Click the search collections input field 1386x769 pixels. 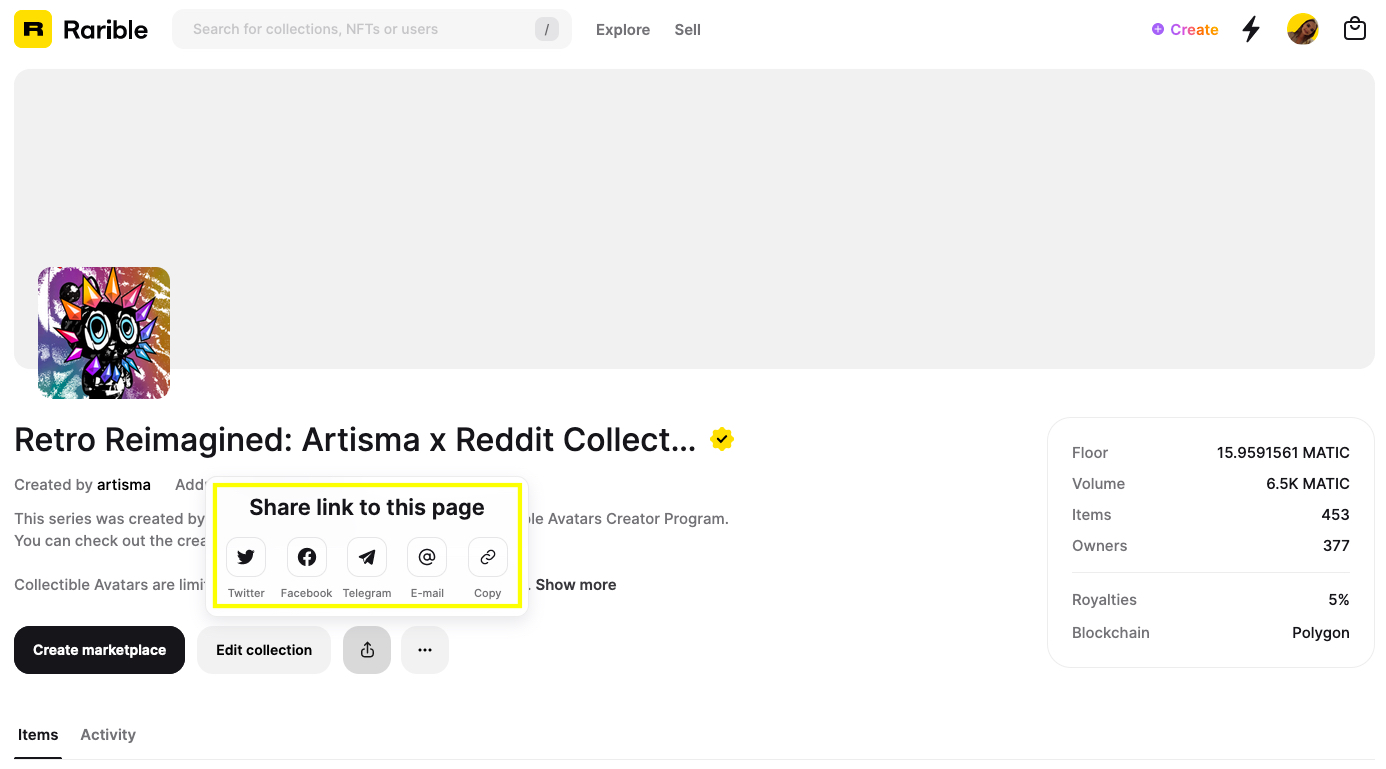(x=372, y=29)
